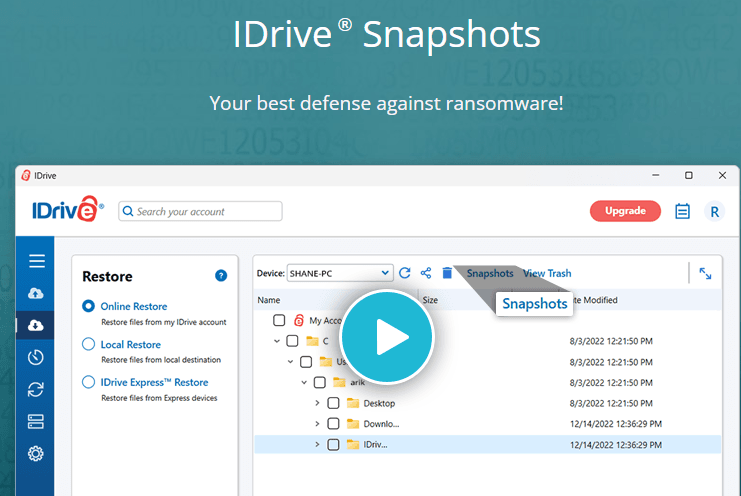Open the hamburger menu in sidebar
The image size is (741, 496).
(x=36, y=261)
